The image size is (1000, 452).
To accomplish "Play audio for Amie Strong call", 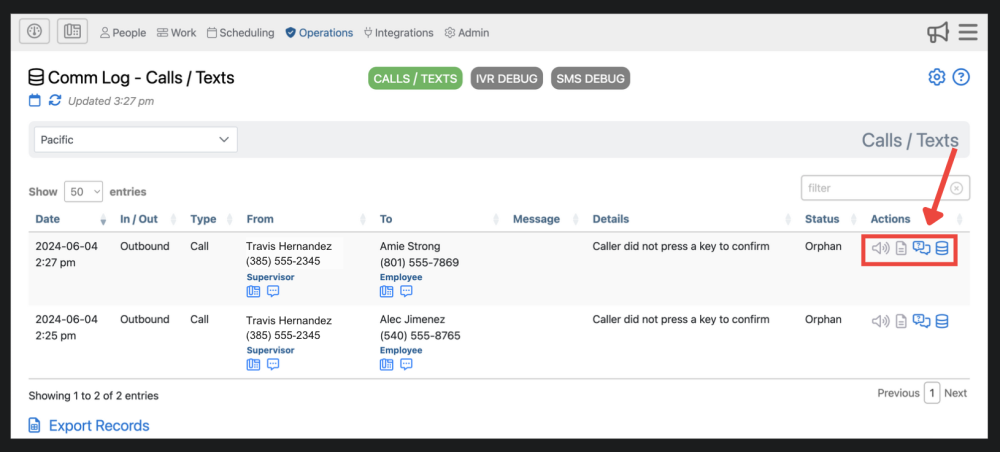I will 880,248.
